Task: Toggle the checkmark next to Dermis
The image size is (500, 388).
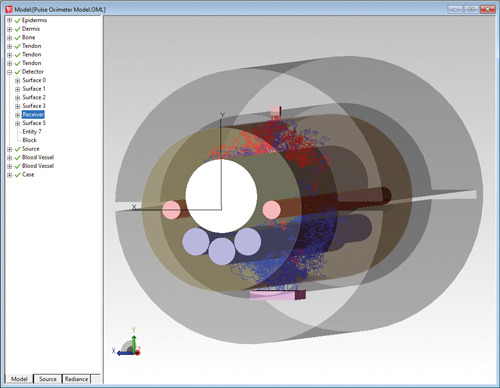Action: 18,29
